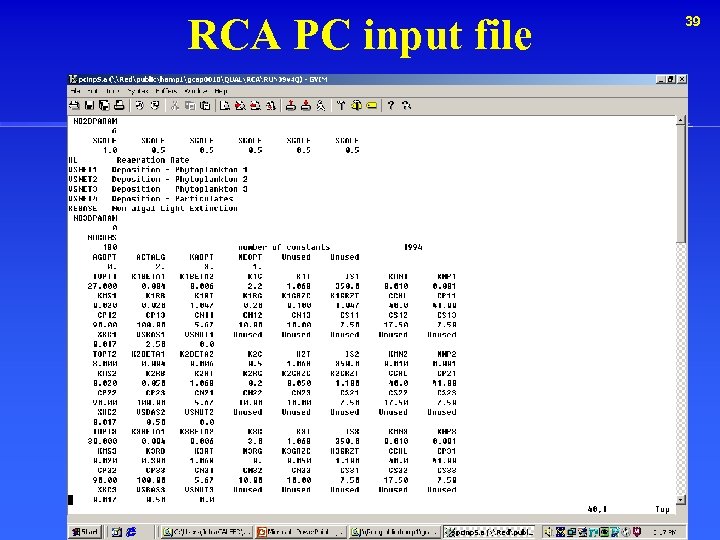Click the 'ACTALG' column header
720x540 pixels.
point(151,257)
